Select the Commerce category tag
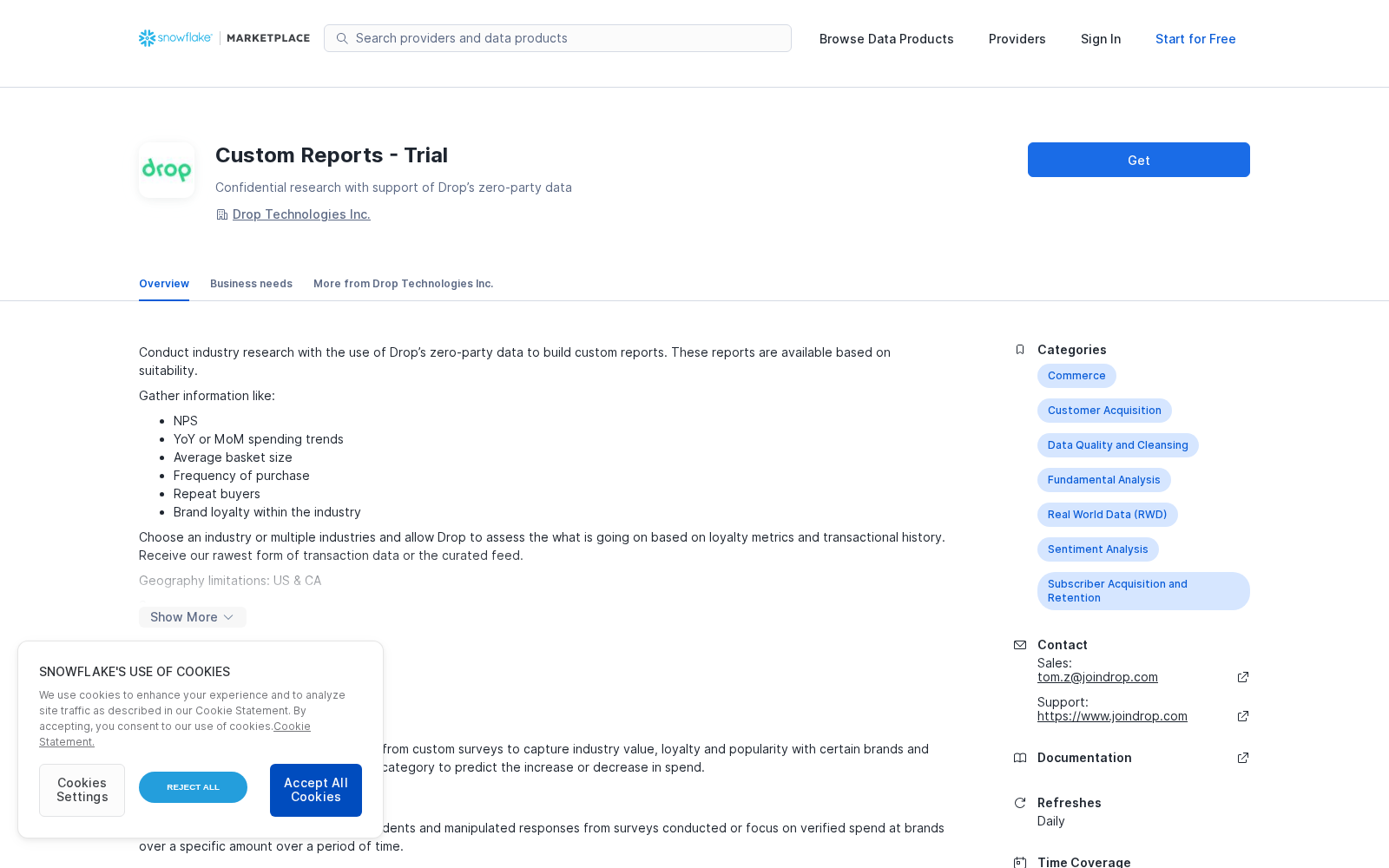The width and height of the screenshot is (1389, 868). coord(1076,376)
